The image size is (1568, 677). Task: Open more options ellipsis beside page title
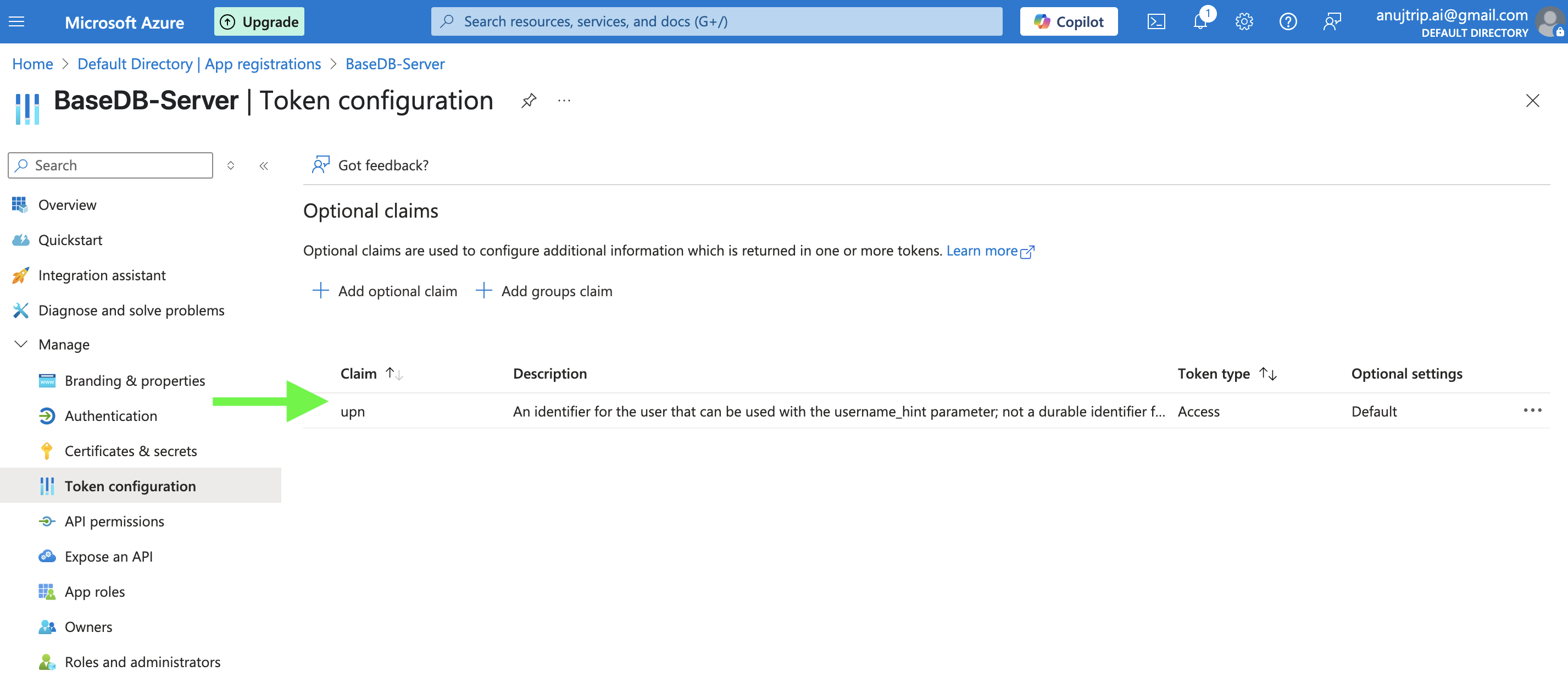point(564,101)
